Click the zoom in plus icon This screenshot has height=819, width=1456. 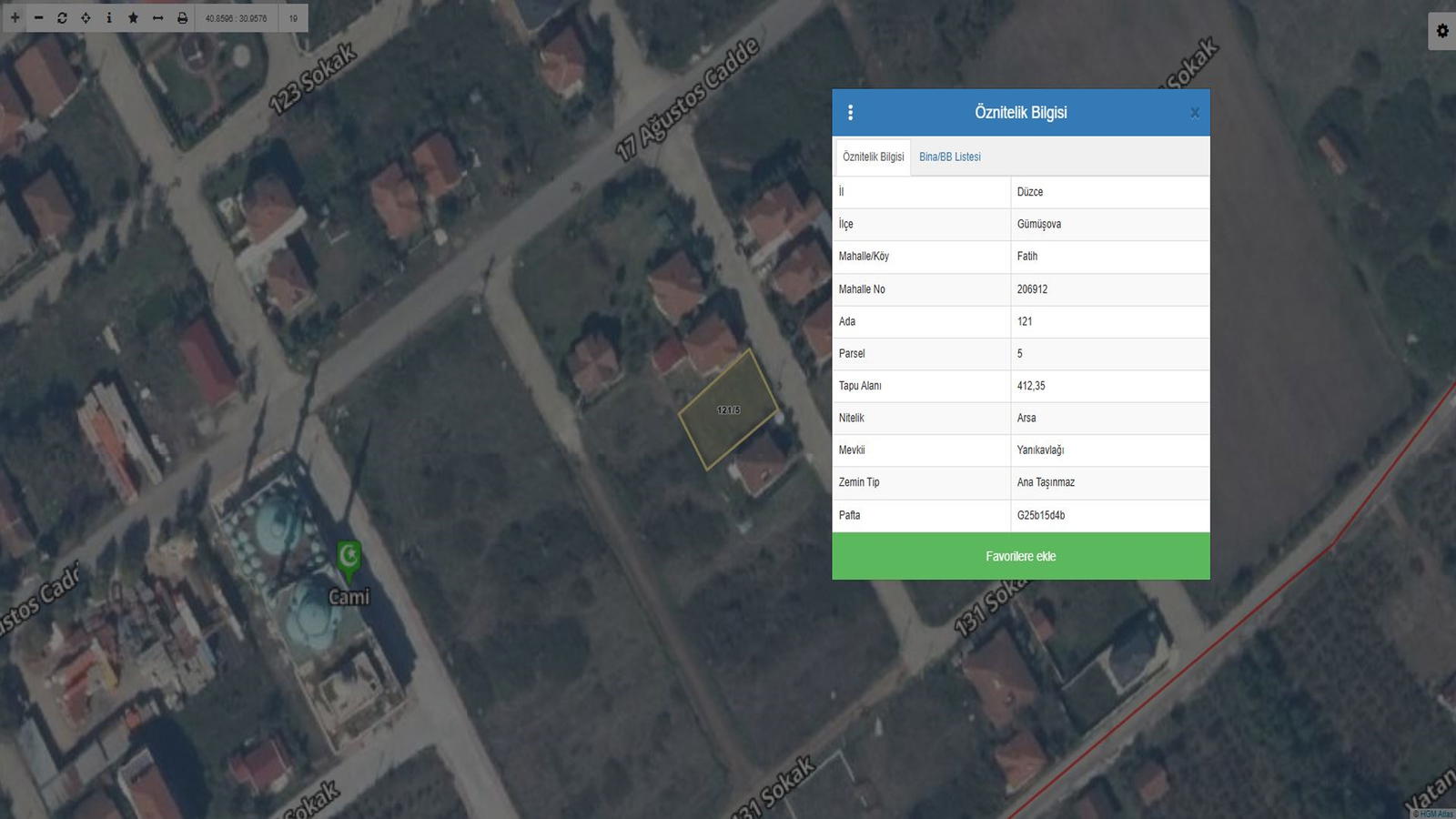click(15, 18)
